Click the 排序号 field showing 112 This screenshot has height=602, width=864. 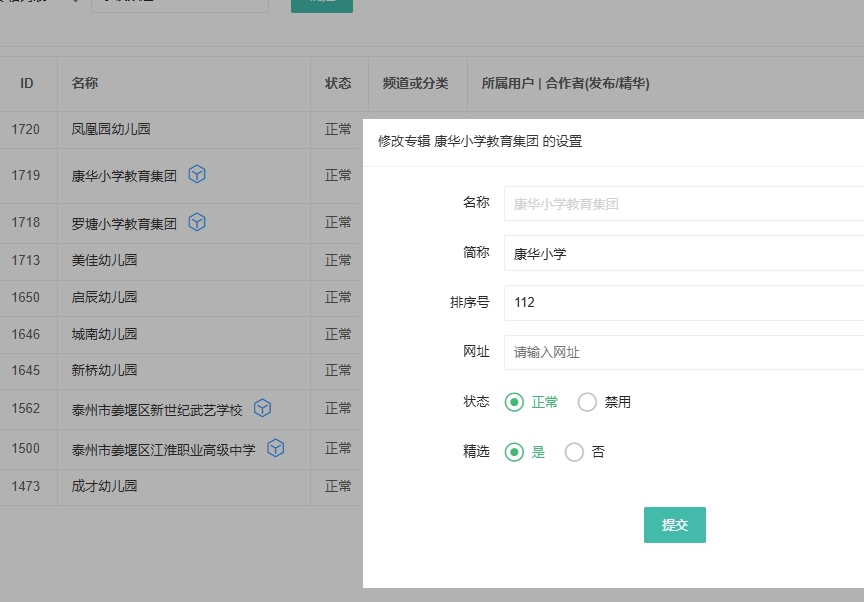coord(684,302)
